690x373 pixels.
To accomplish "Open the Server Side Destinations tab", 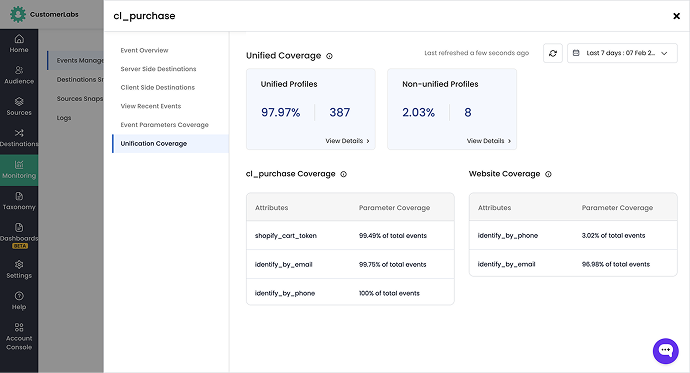I will click(x=158, y=69).
